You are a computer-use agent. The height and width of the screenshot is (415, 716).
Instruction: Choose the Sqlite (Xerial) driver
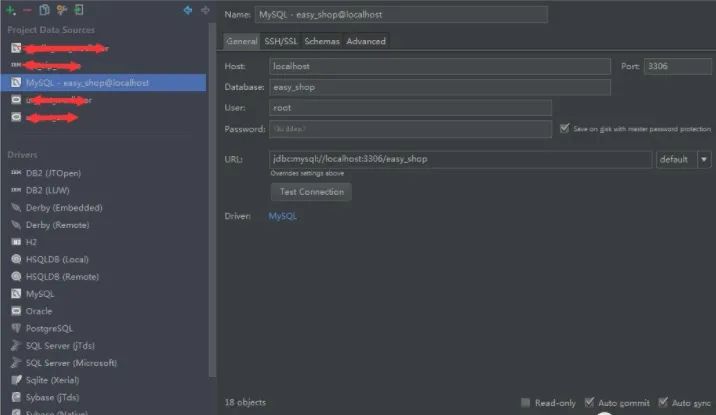click(52, 380)
